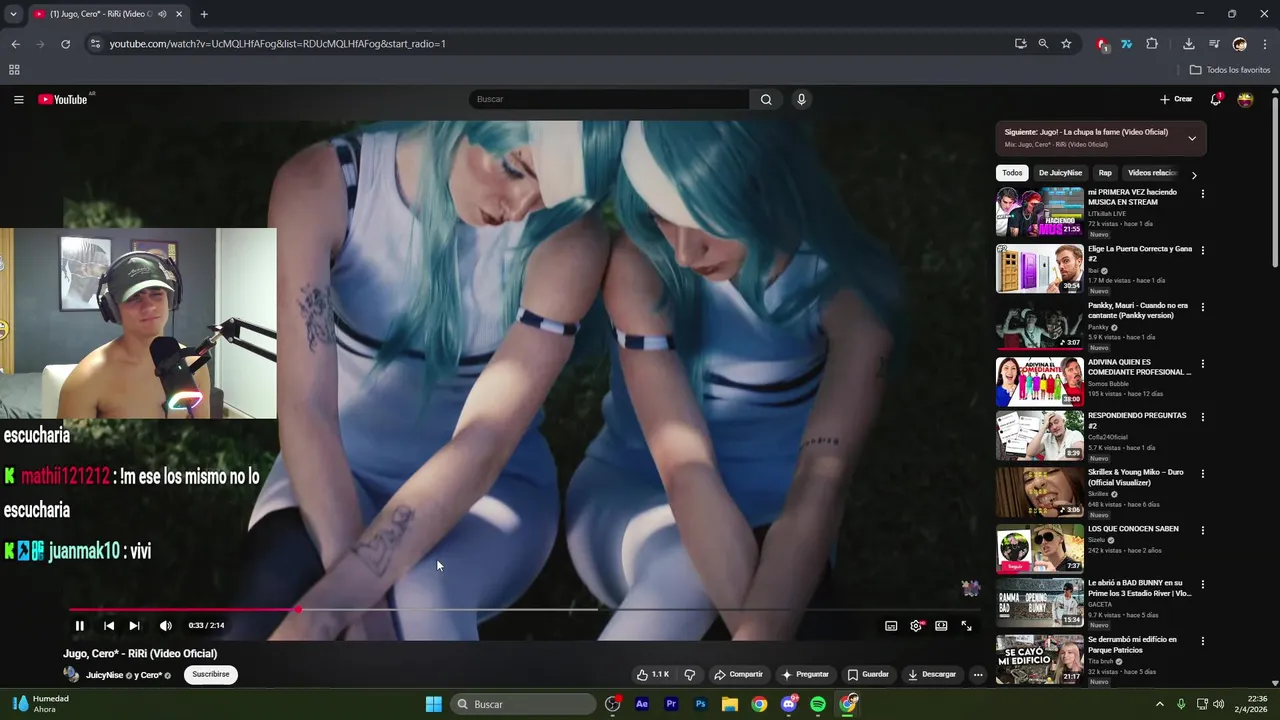Open Spotify from the taskbar
1280x720 pixels.
click(x=818, y=704)
